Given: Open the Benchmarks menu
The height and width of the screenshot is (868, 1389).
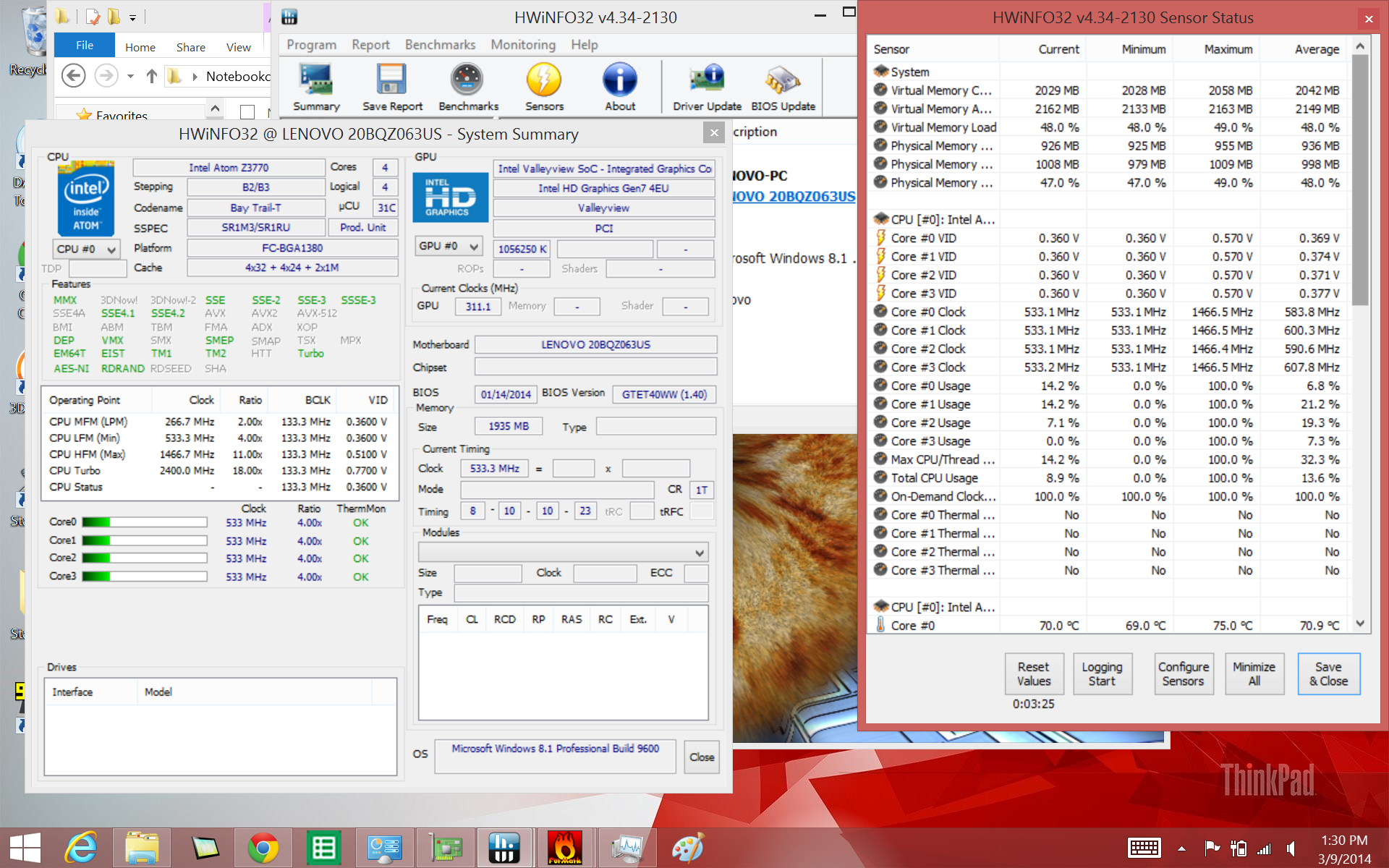Looking at the screenshot, I should 440,45.
